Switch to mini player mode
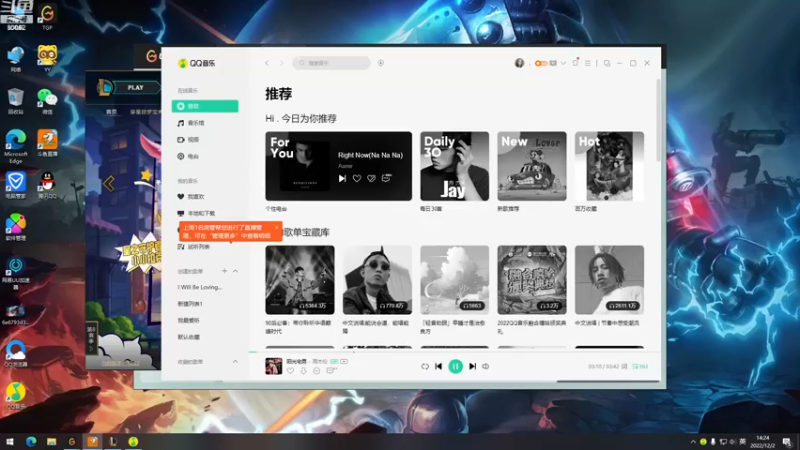This screenshot has height=450, width=800. (x=607, y=63)
